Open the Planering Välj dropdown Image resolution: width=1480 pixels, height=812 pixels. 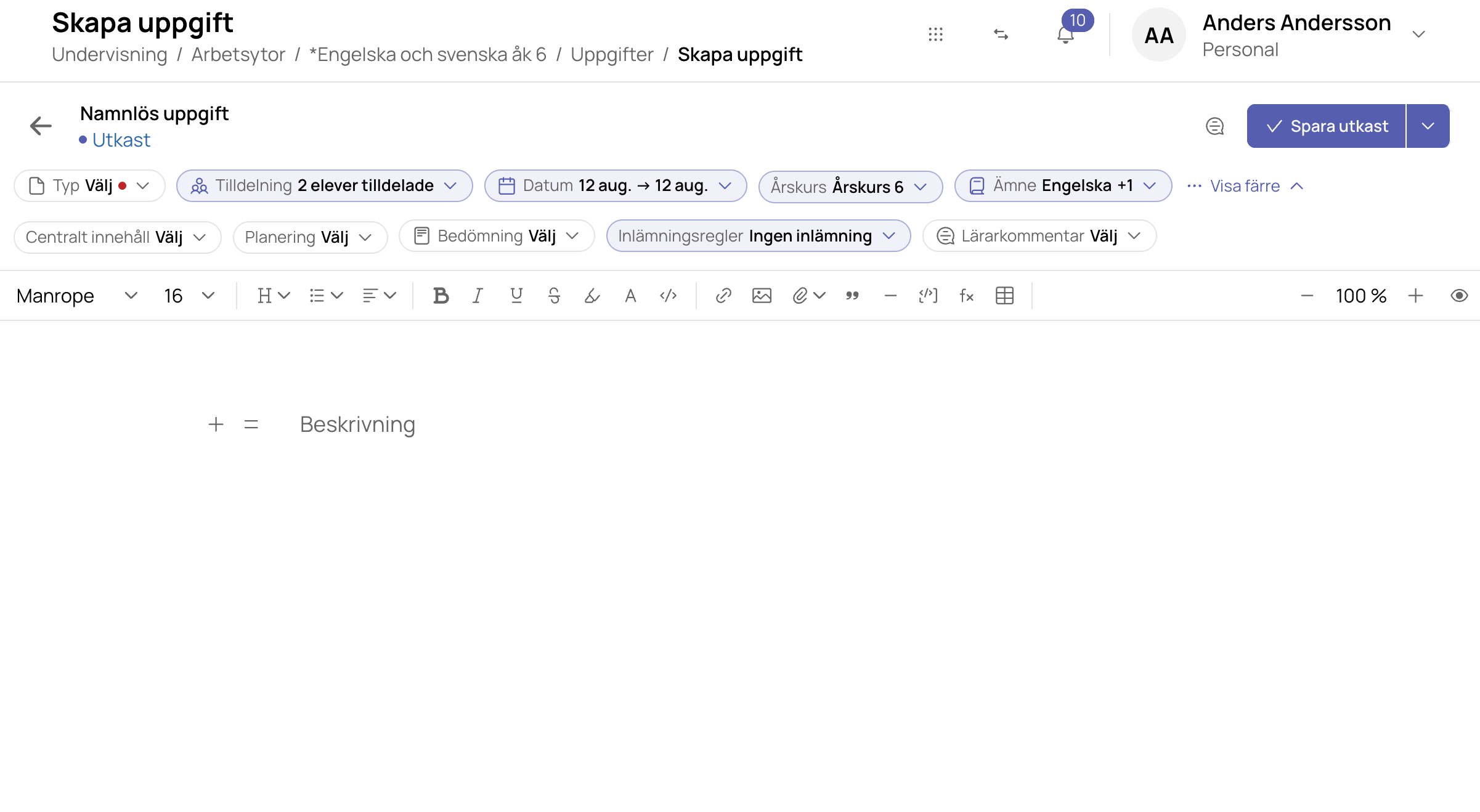[310, 238]
